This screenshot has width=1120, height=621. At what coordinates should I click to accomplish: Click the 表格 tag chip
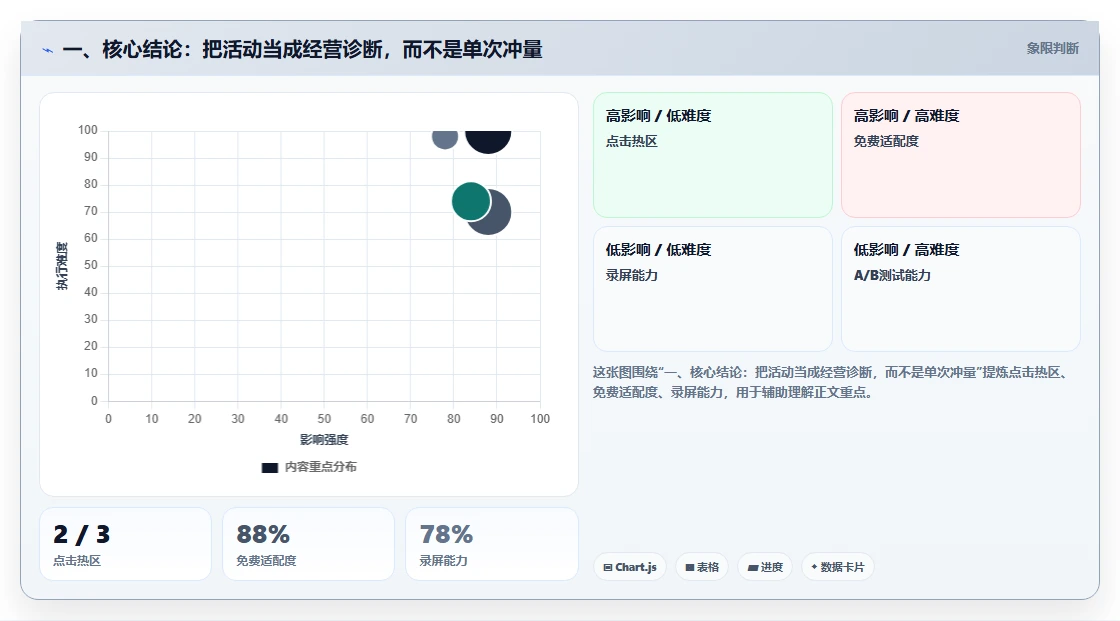(x=702, y=567)
